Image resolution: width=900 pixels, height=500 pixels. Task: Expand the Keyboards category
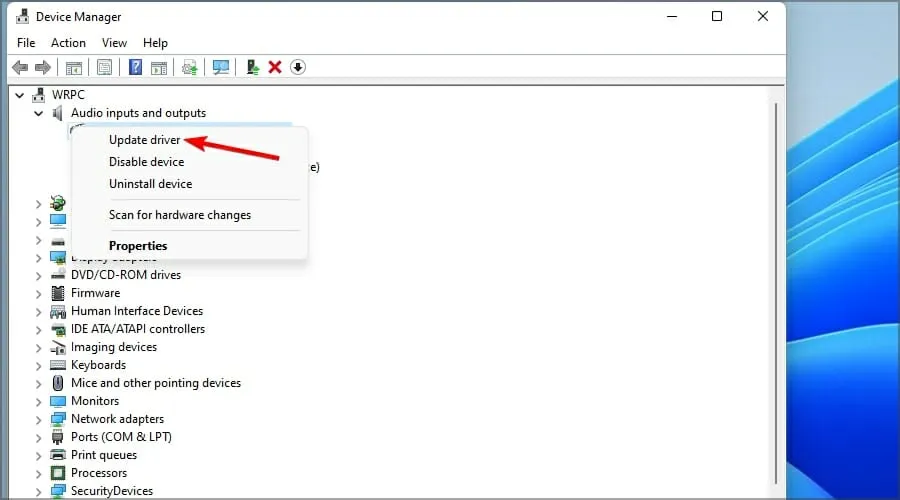coord(39,365)
